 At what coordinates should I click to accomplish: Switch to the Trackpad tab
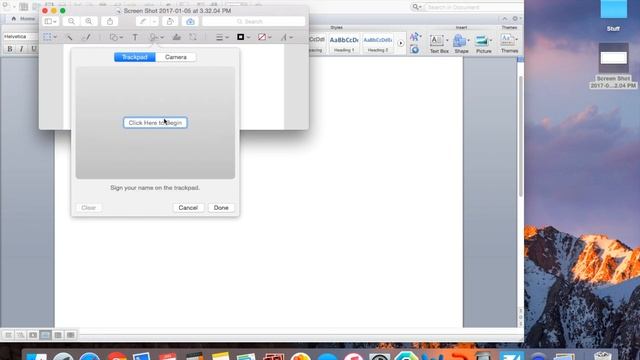135,57
